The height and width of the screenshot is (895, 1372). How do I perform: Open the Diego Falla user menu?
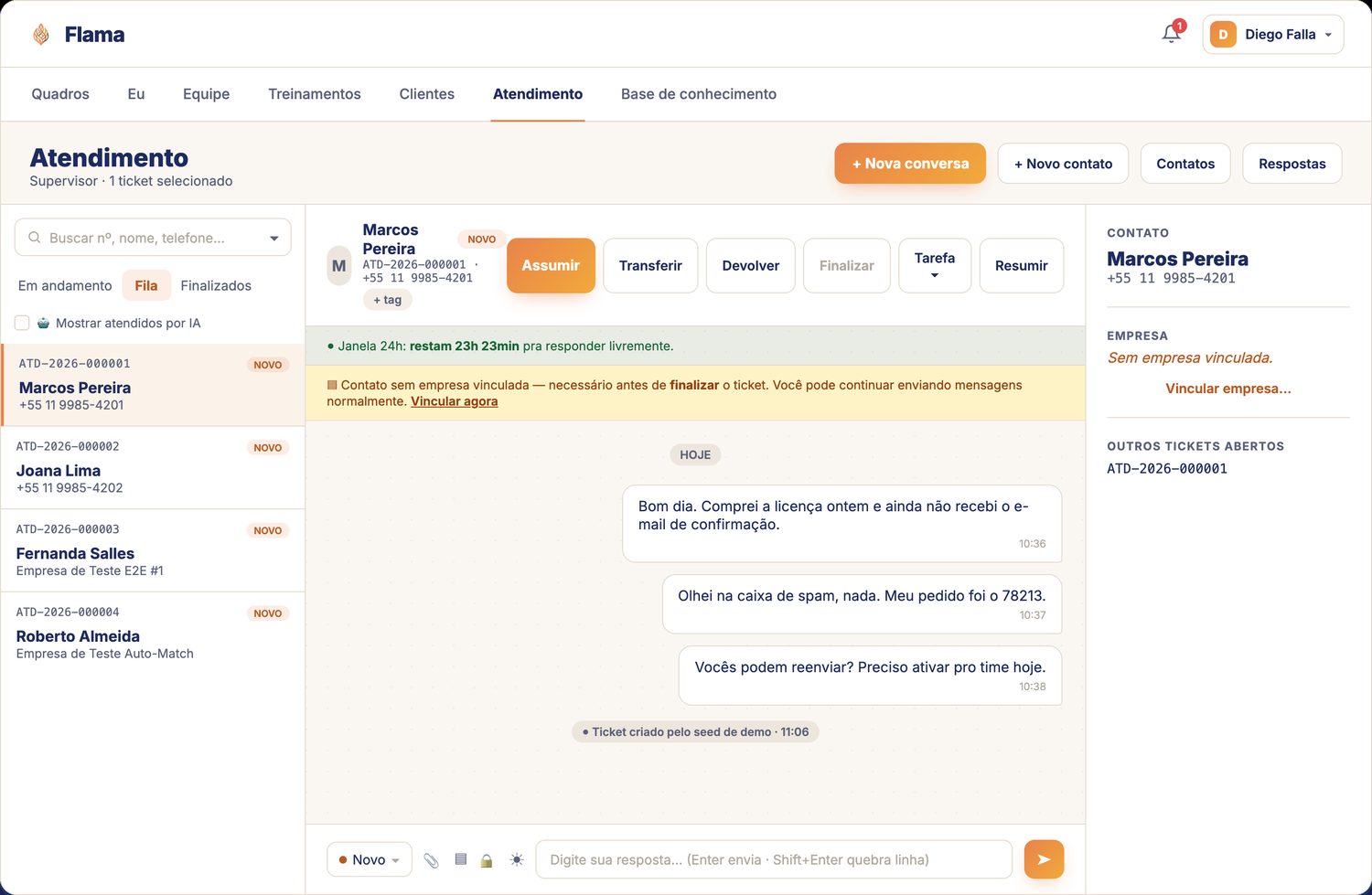pos(1273,35)
